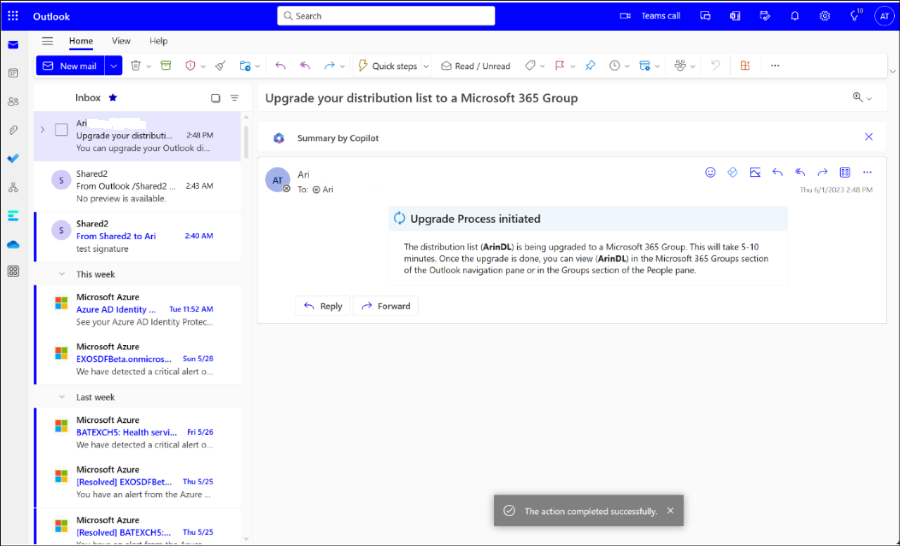The image size is (900, 546).
Task: Open More apps grid in left rail
Action: point(13,272)
